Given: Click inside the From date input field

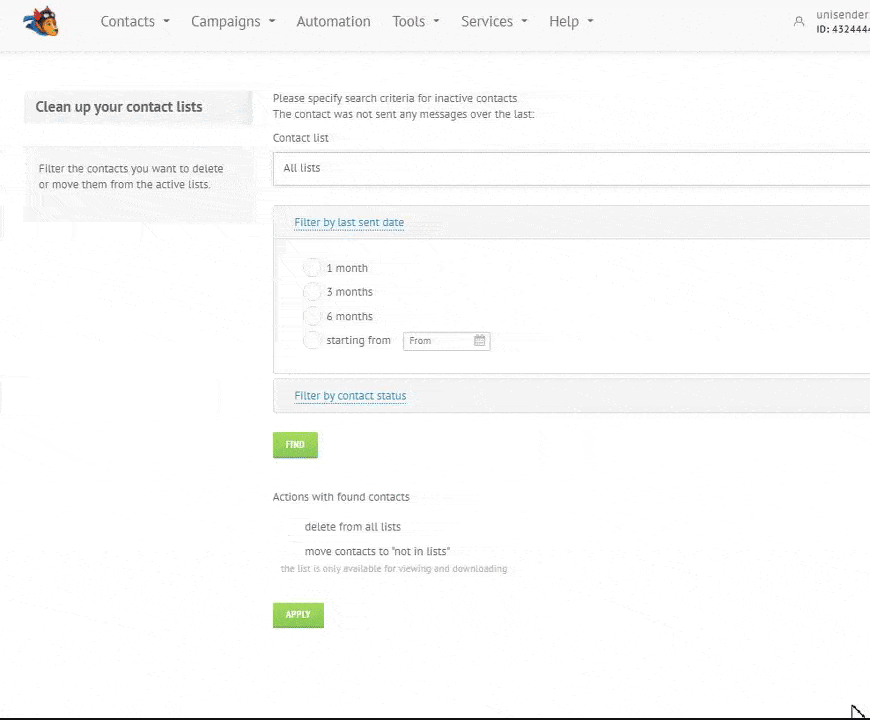Looking at the screenshot, I should coord(435,340).
